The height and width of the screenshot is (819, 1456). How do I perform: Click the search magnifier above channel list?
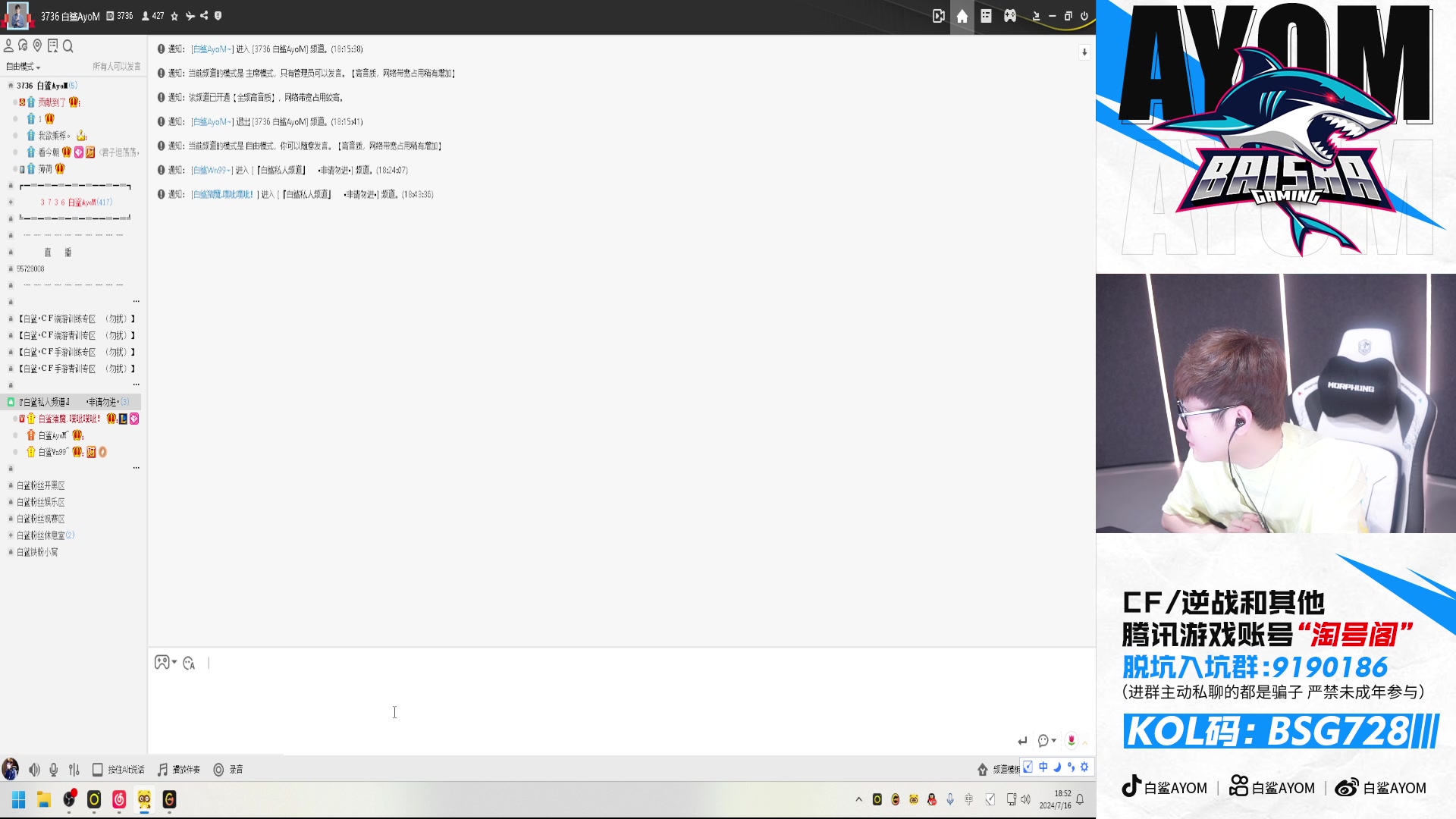pyautogui.click(x=68, y=46)
